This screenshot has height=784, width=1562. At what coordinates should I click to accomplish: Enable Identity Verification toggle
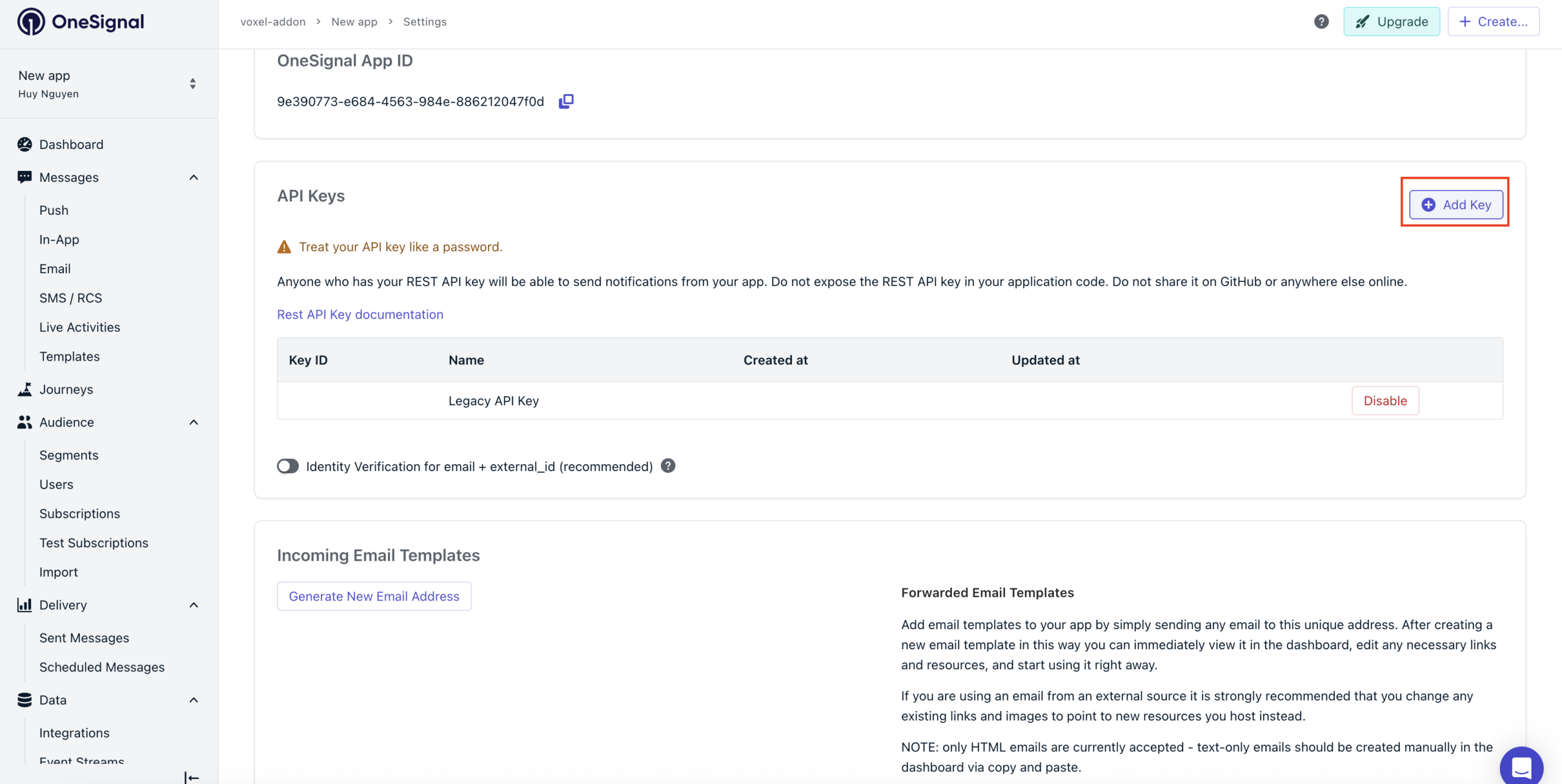point(288,466)
